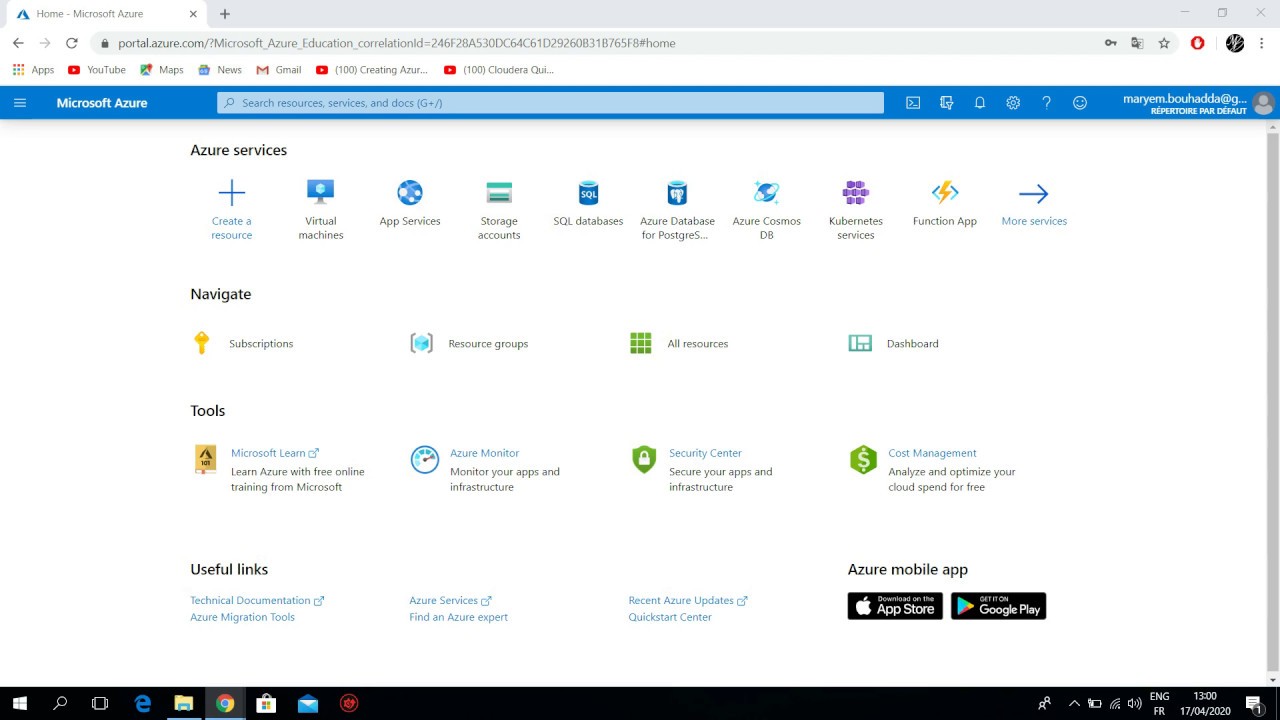Open News bookmark
The height and width of the screenshot is (720, 1280).
click(x=220, y=70)
